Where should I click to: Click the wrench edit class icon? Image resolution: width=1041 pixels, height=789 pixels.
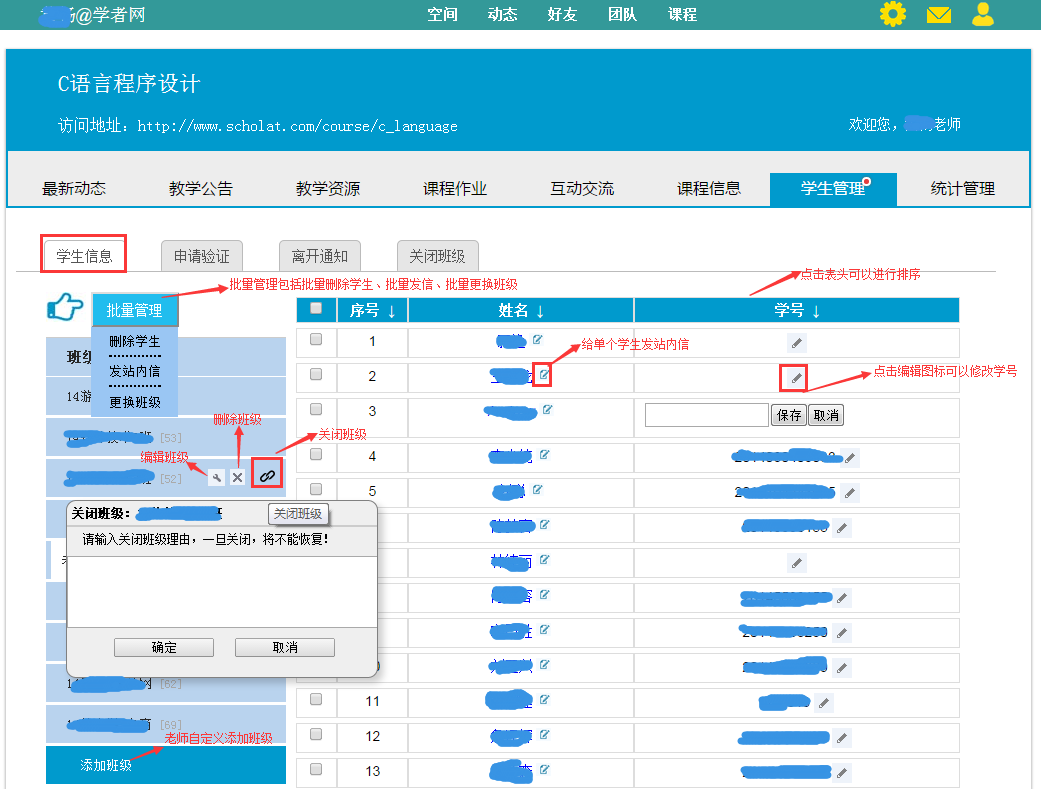[x=216, y=477]
